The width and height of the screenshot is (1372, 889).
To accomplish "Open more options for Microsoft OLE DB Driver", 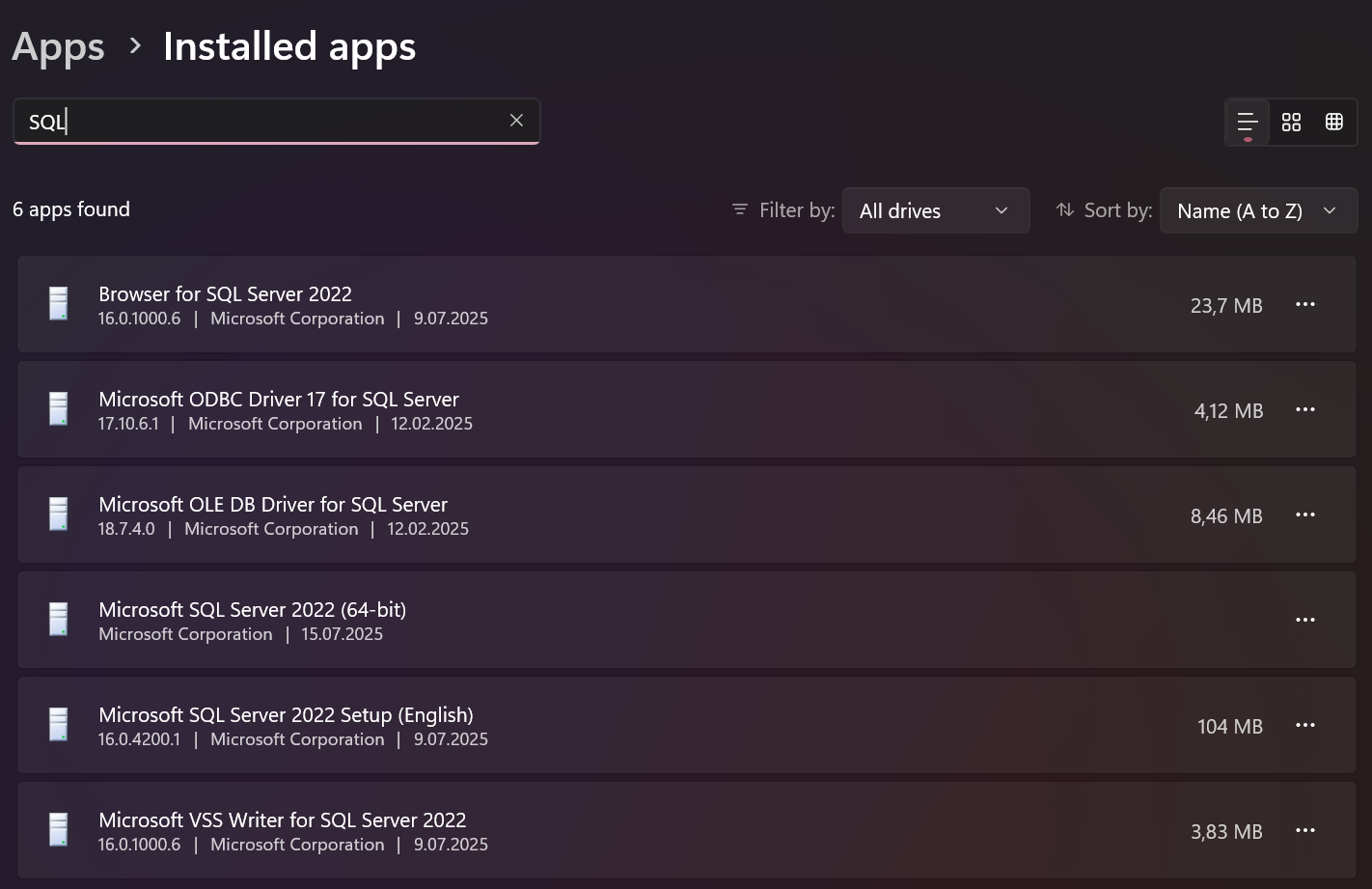I will tap(1305, 514).
